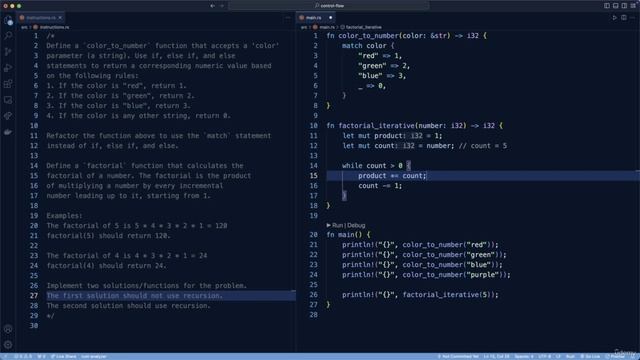Click 'factorial(4) should return 24.' line
Image resolution: width=640 pixels, height=360 pixels.
pyautogui.click(x=107, y=266)
